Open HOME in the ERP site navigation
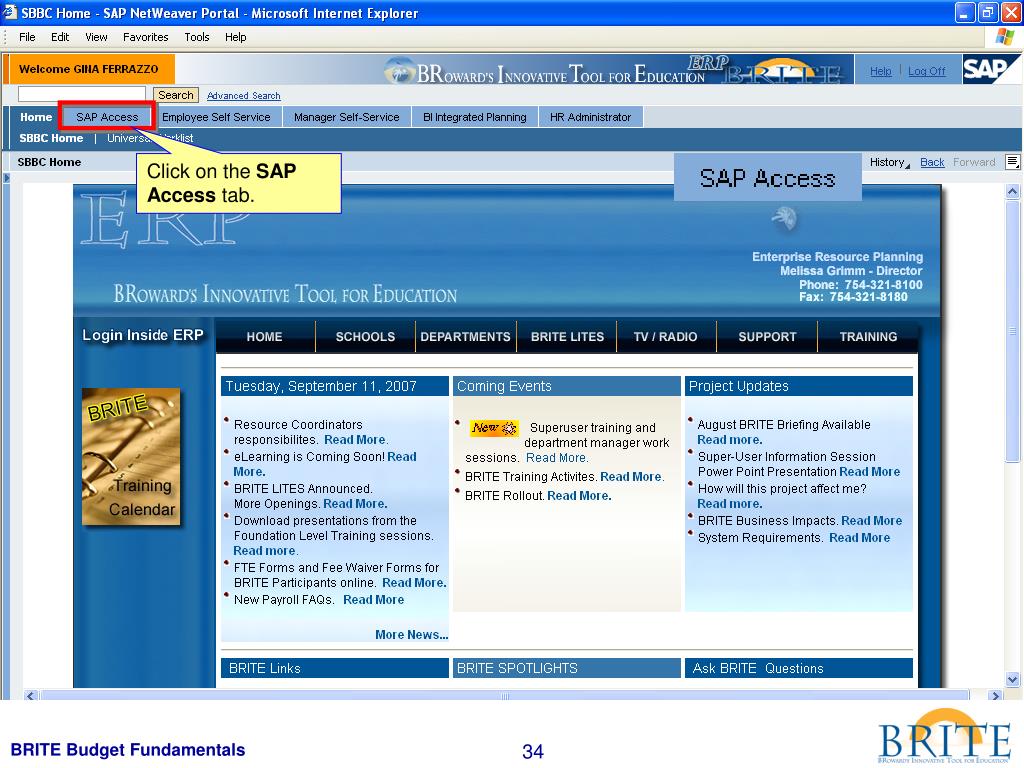Image resolution: width=1024 pixels, height=768 pixels. [x=264, y=336]
